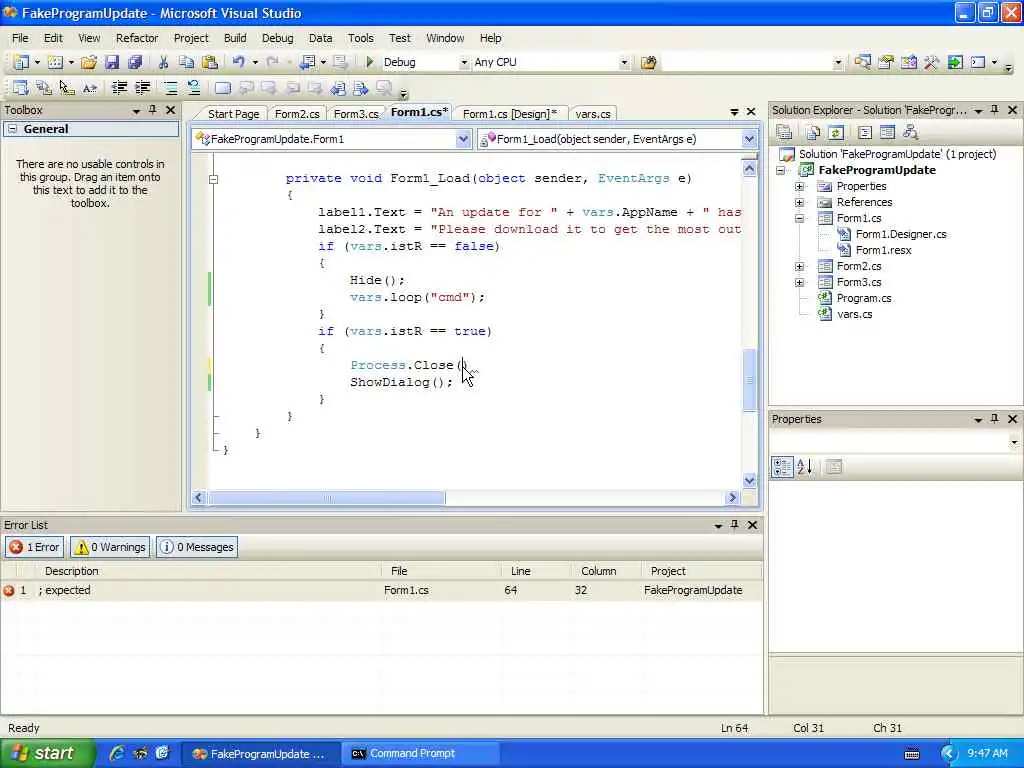The width and height of the screenshot is (1024, 768).
Task: Save the current file with the floppy disk icon
Action: click(112, 62)
